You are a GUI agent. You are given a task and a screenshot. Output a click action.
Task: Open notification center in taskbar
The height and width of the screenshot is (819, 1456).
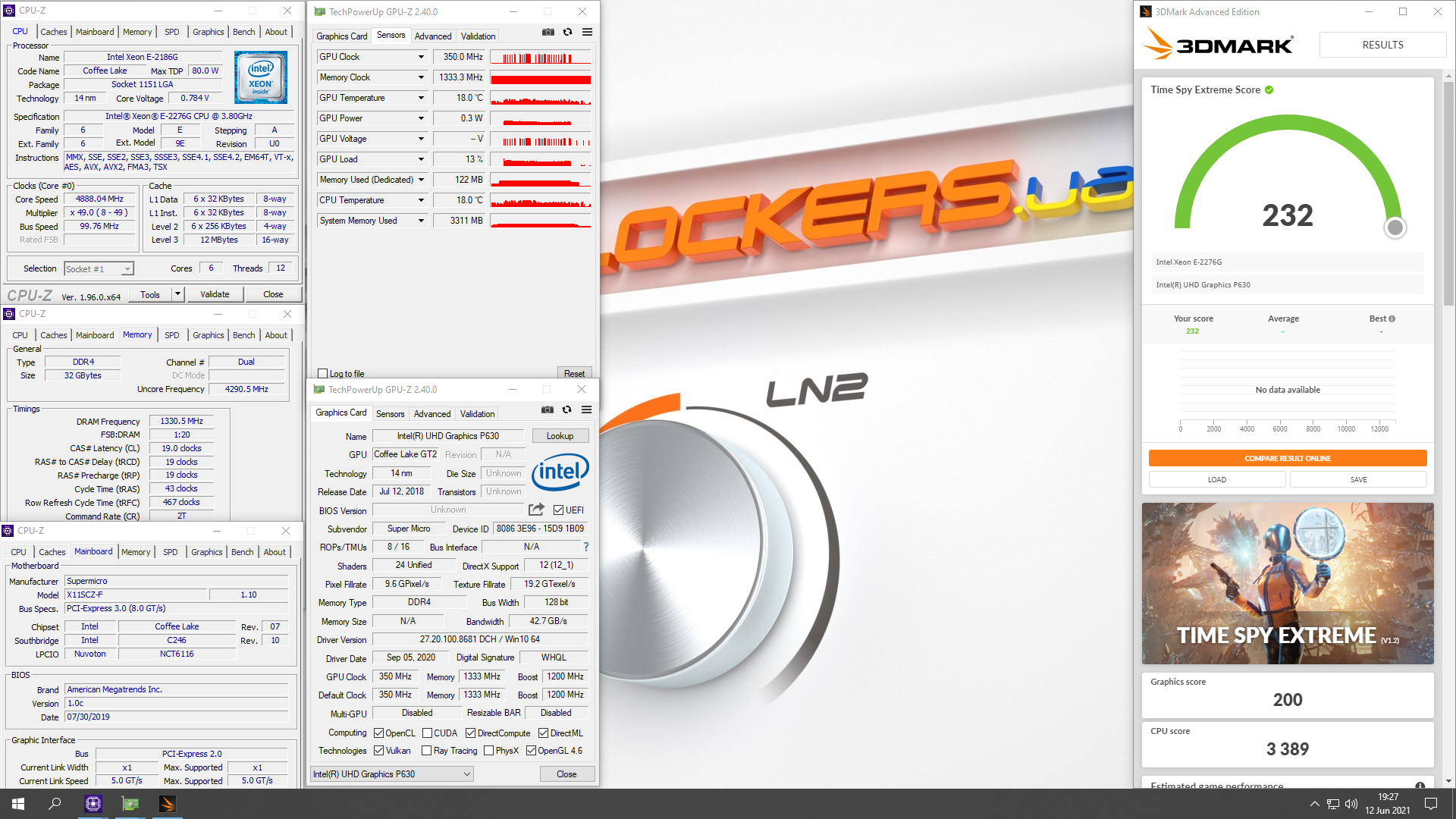pyautogui.click(x=1431, y=804)
